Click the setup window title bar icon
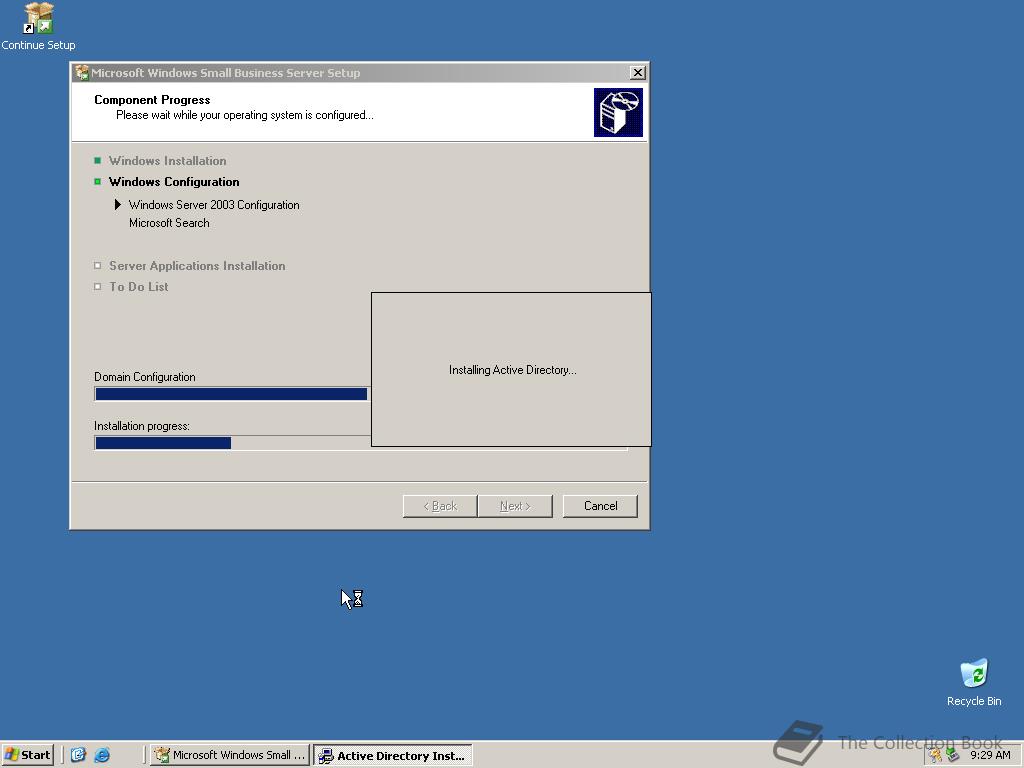 (82, 72)
